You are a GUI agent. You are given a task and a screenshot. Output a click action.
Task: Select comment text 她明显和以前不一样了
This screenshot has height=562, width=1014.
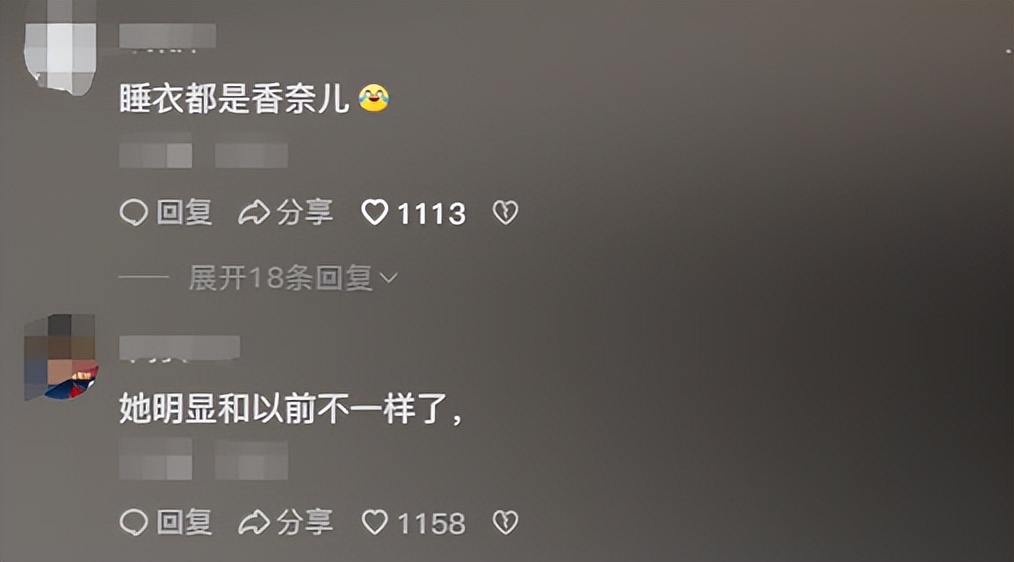[290, 409]
